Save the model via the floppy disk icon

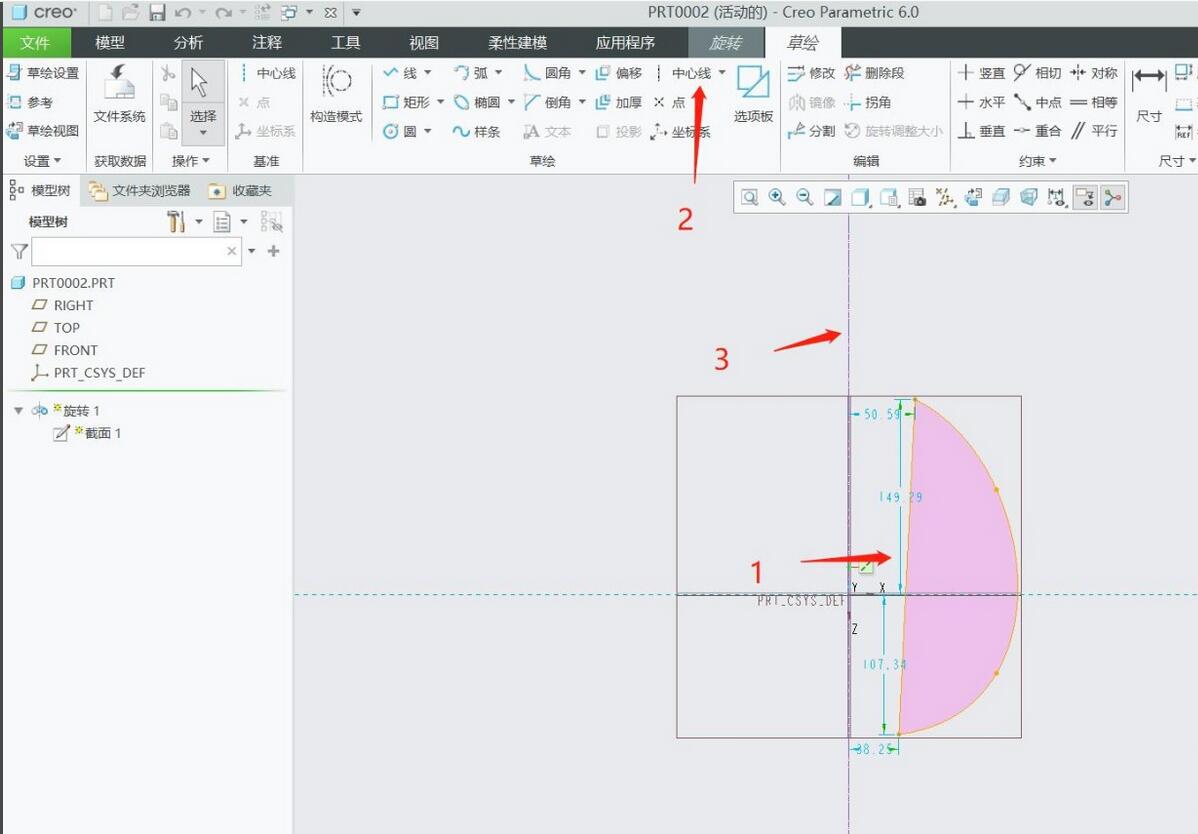pyautogui.click(x=157, y=12)
